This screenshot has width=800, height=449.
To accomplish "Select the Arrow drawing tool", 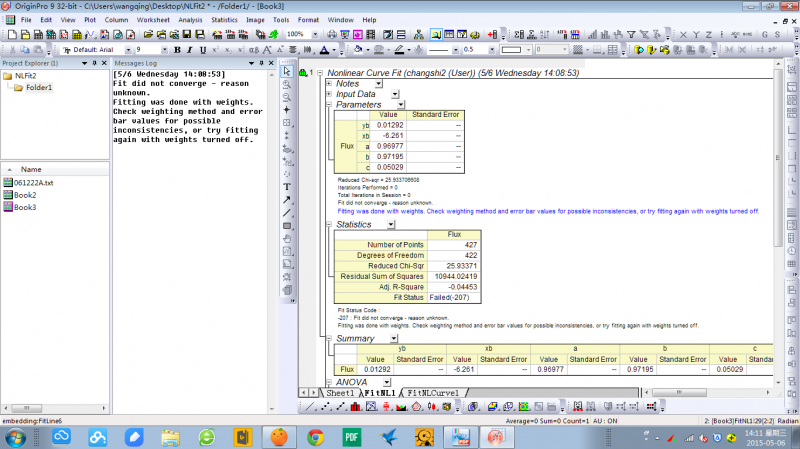I will click(x=287, y=200).
